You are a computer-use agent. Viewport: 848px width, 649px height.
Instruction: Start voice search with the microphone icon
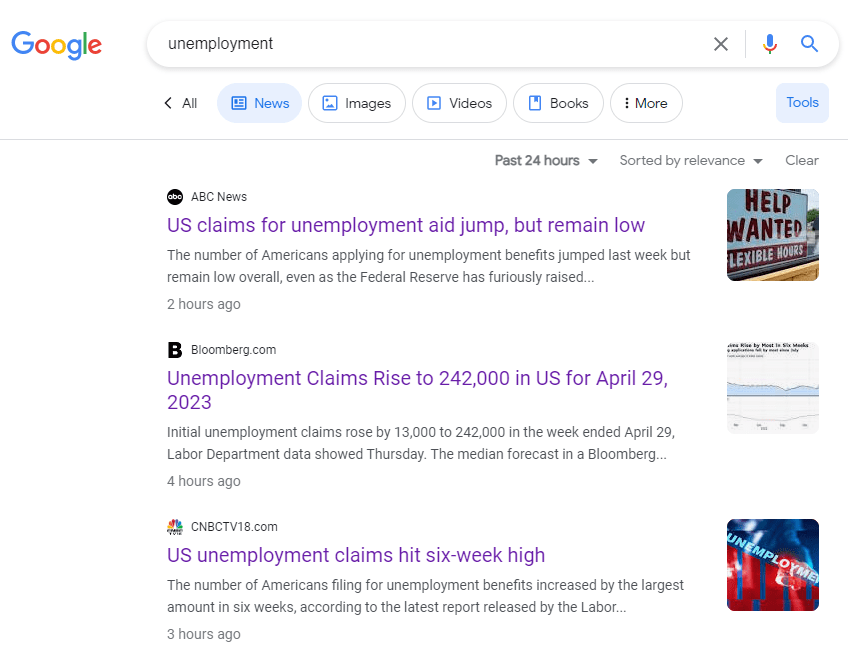pos(769,44)
